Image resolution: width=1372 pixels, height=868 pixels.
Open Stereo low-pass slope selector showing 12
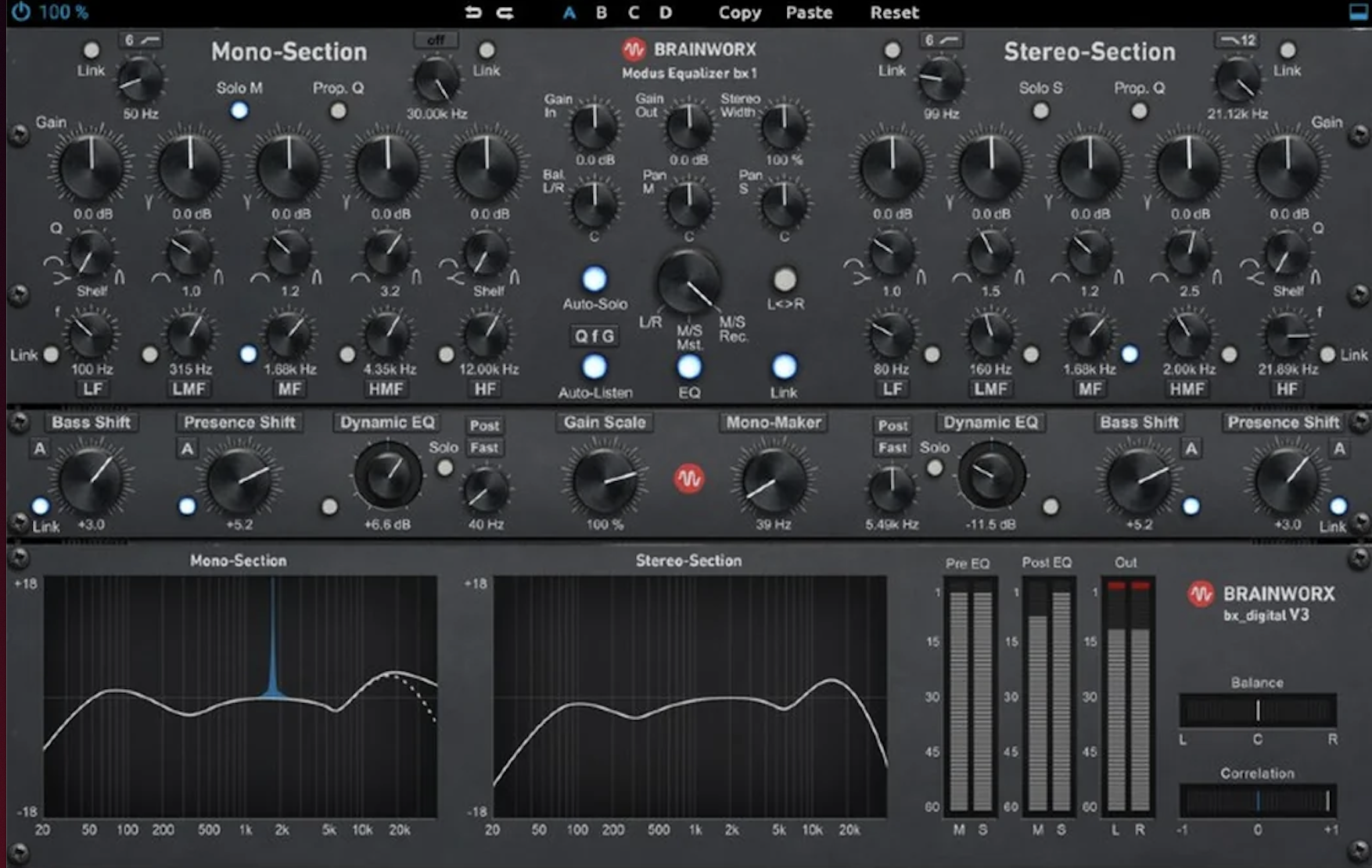1237,40
